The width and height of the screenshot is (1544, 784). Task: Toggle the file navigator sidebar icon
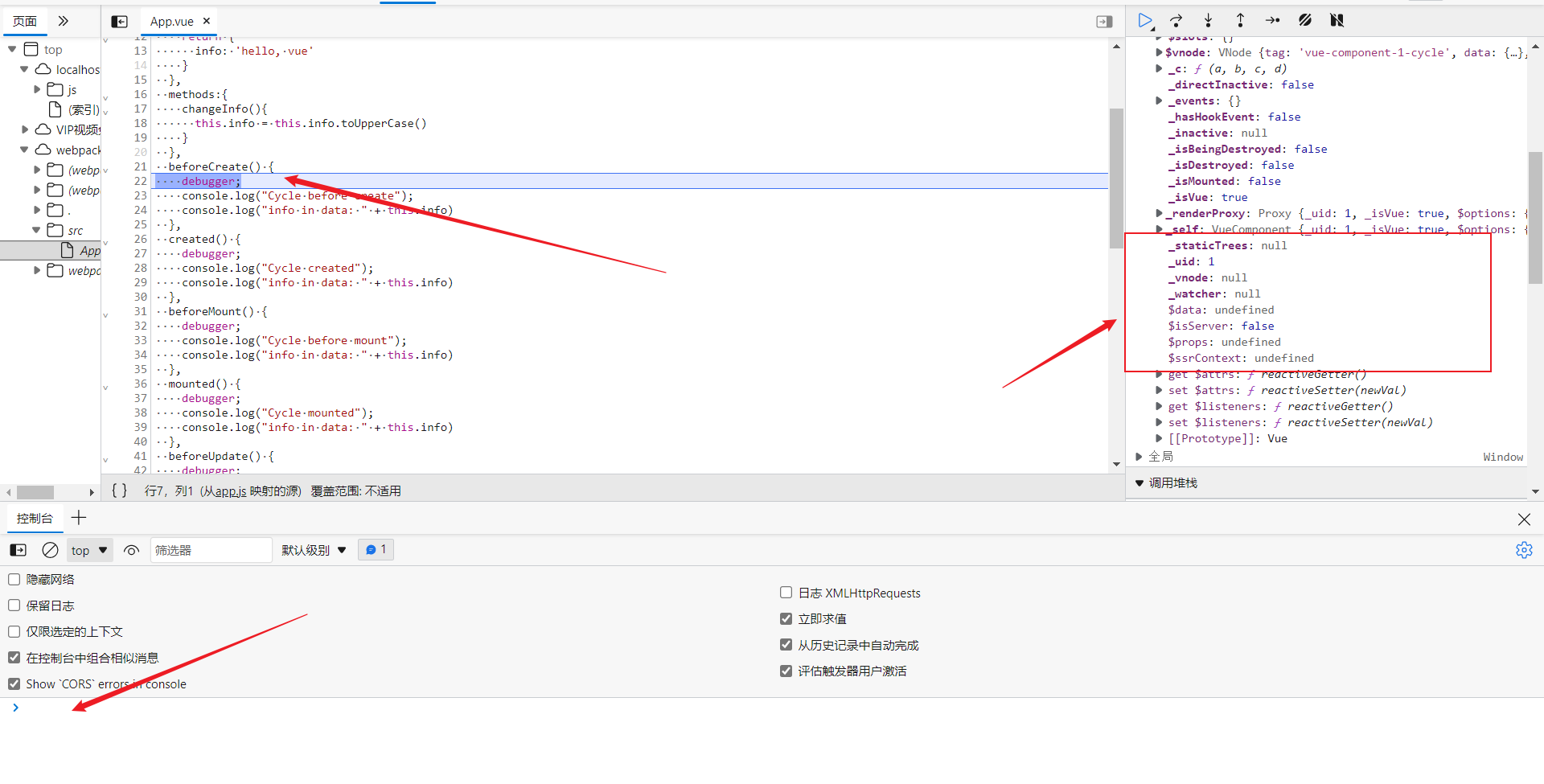coord(119,22)
